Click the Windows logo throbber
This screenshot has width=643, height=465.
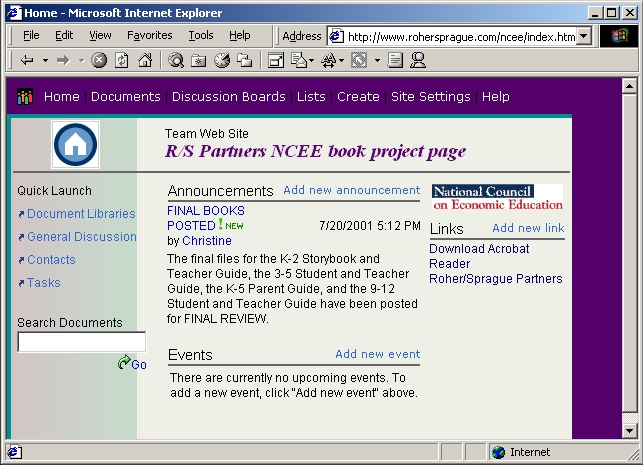click(619, 36)
